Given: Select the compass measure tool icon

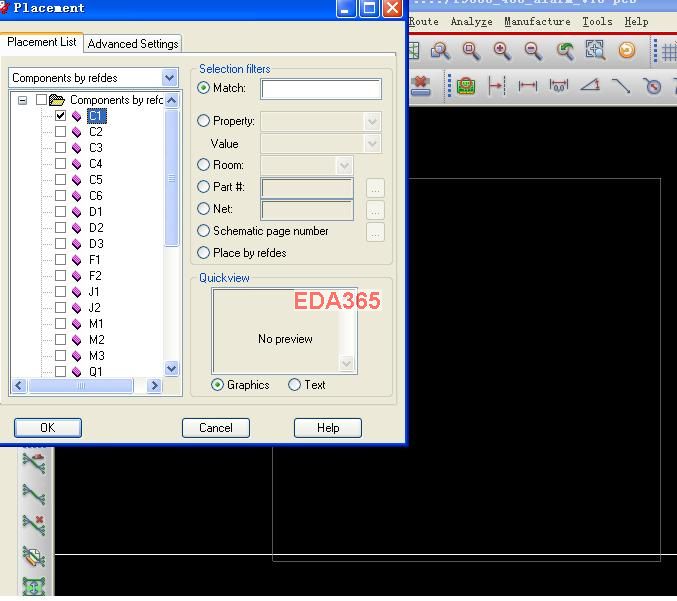Looking at the screenshot, I should (652, 86).
